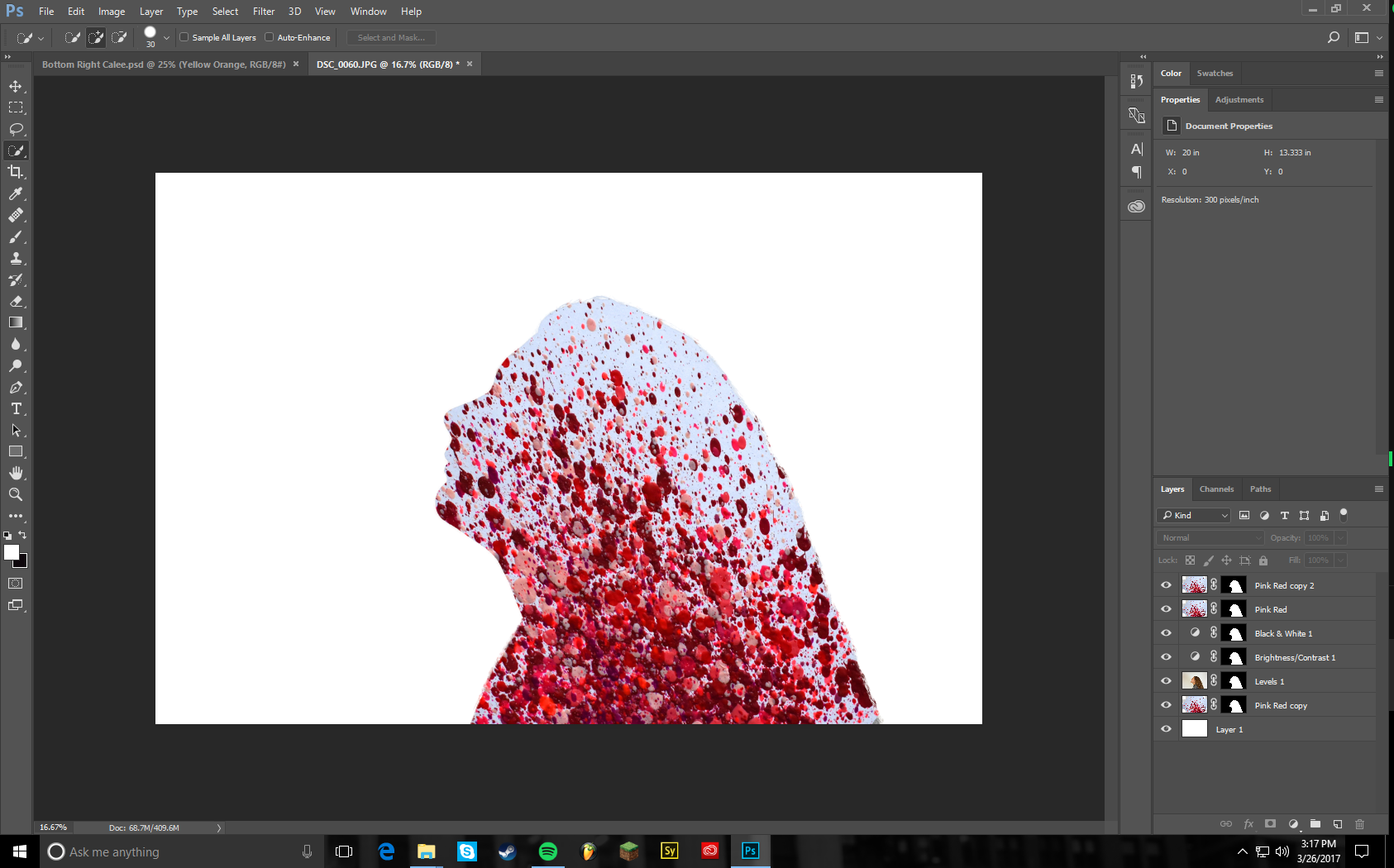The height and width of the screenshot is (868, 1394).
Task: Switch to the Channels tab
Action: point(1216,489)
